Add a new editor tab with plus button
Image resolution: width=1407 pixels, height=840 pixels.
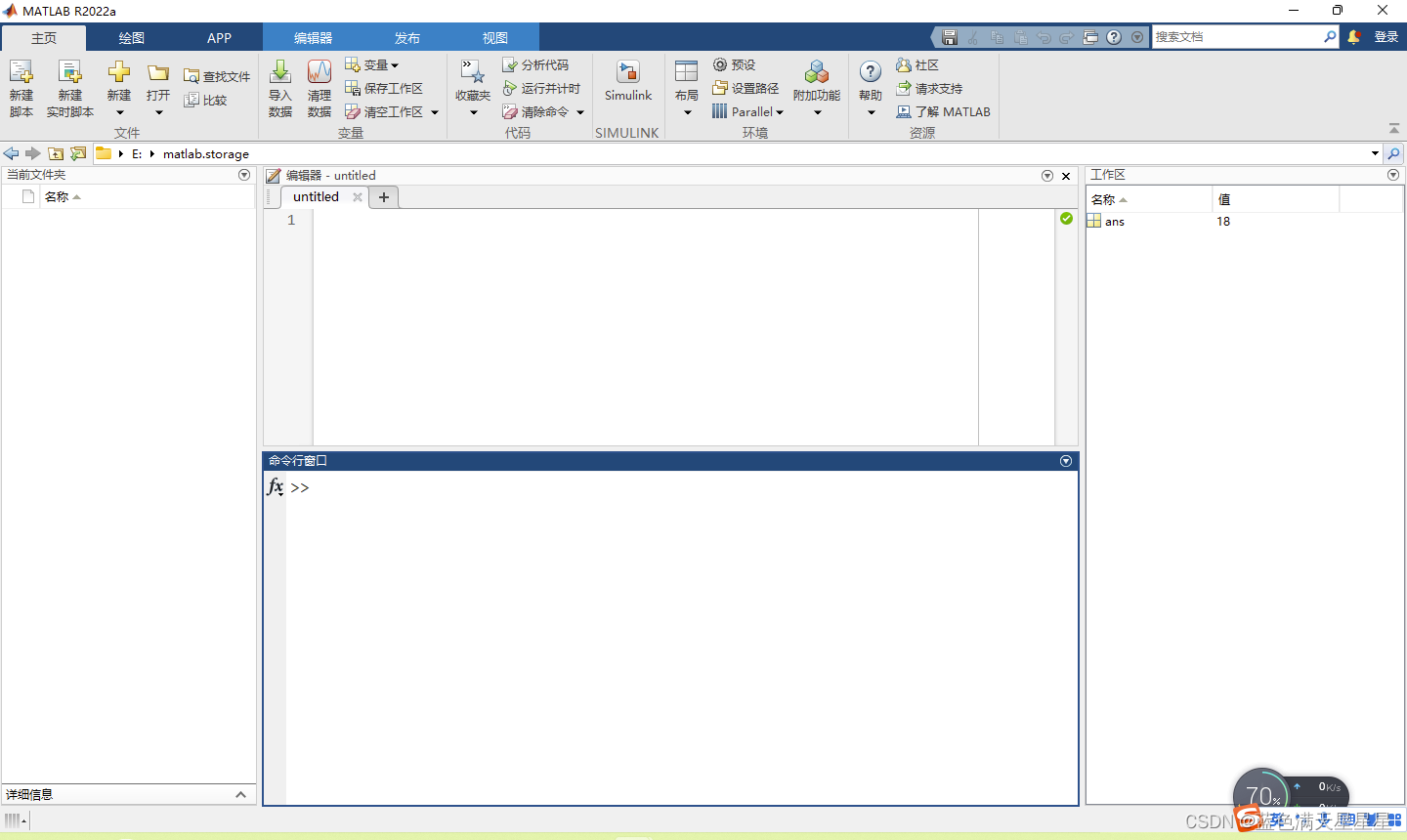(384, 197)
